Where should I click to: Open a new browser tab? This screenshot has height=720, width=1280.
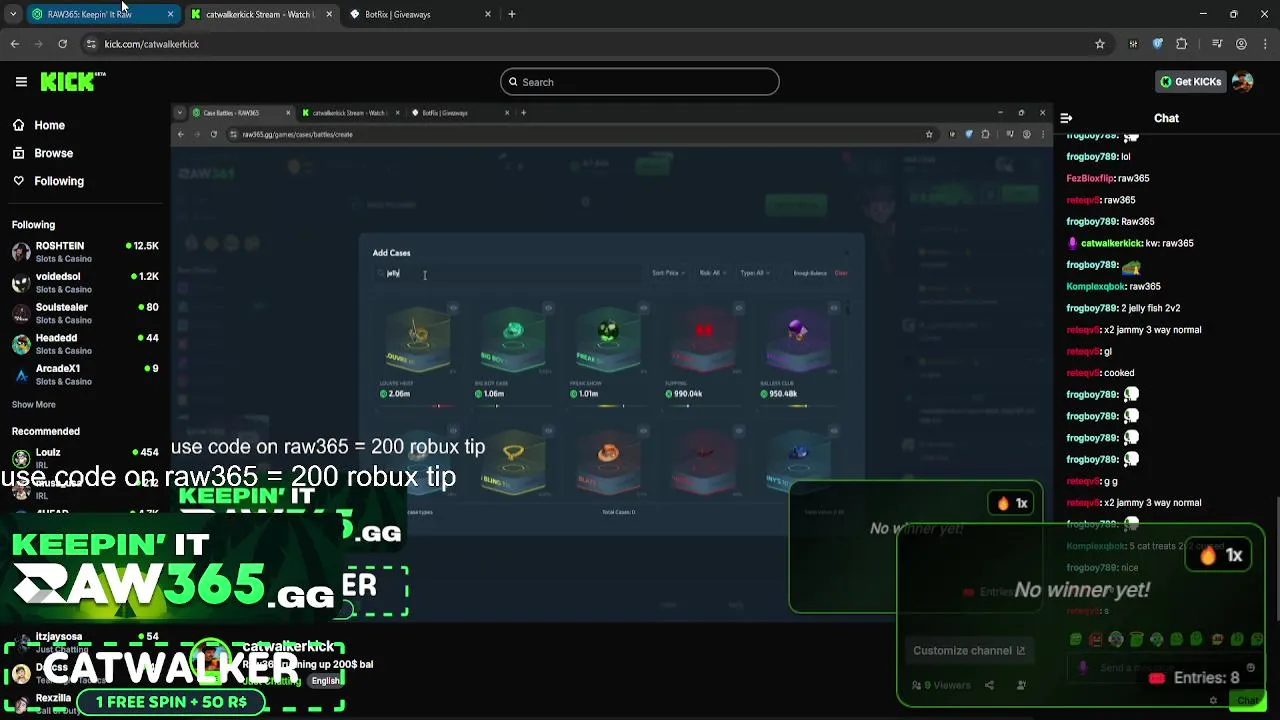pos(511,14)
